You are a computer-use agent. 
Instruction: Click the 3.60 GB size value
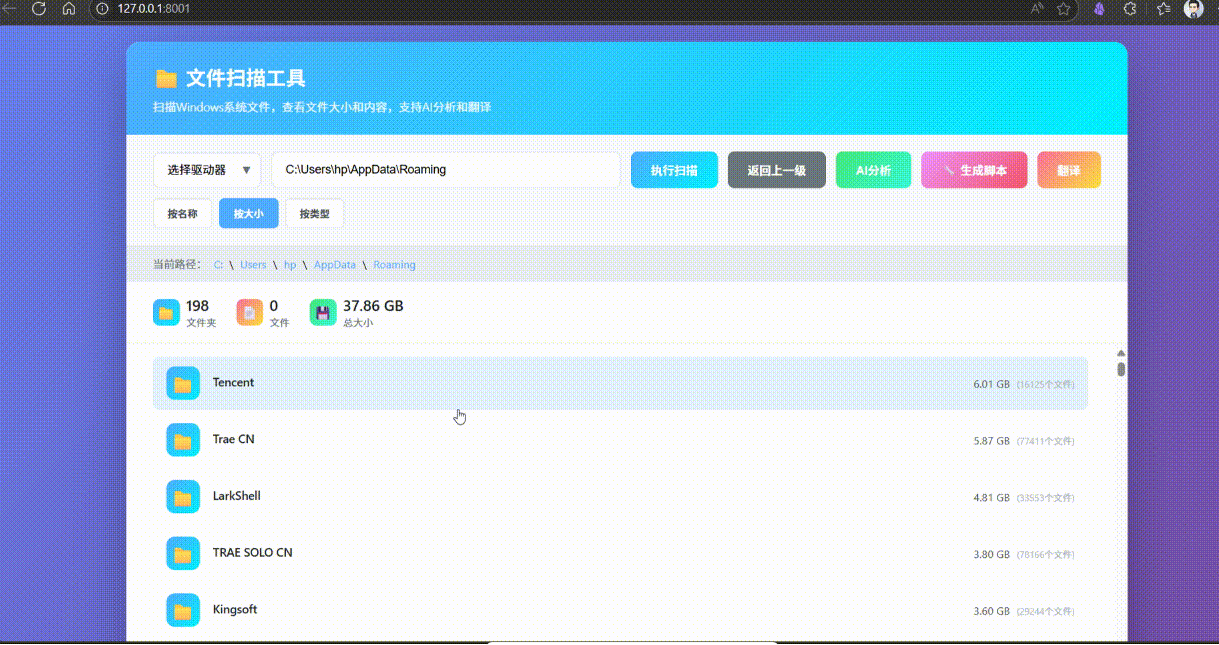pyautogui.click(x=991, y=611)
